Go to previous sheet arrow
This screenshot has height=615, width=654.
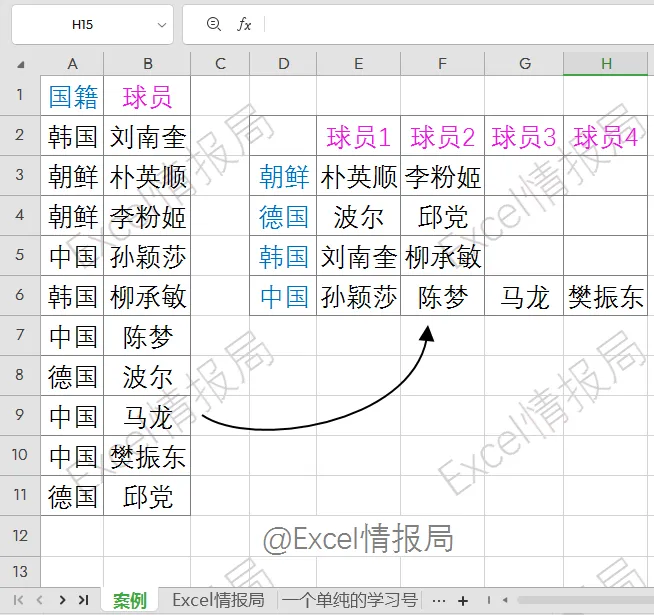[x=40, y=600]
